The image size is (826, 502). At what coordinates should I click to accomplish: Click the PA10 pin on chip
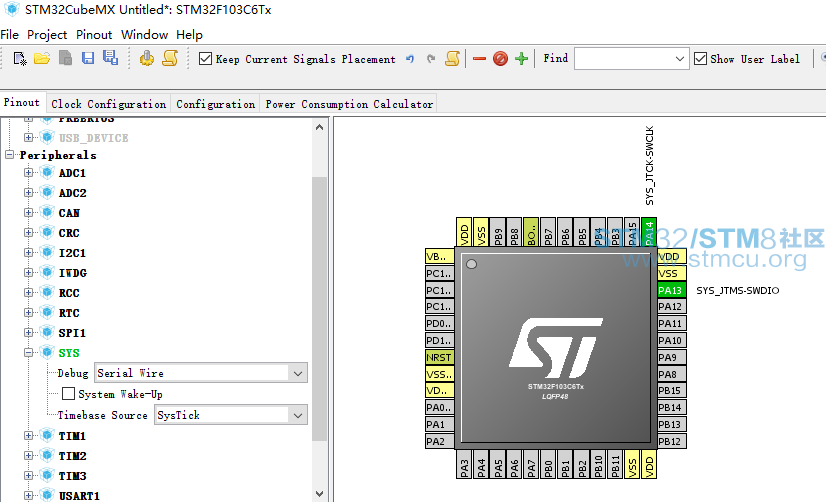coord(672,340)
